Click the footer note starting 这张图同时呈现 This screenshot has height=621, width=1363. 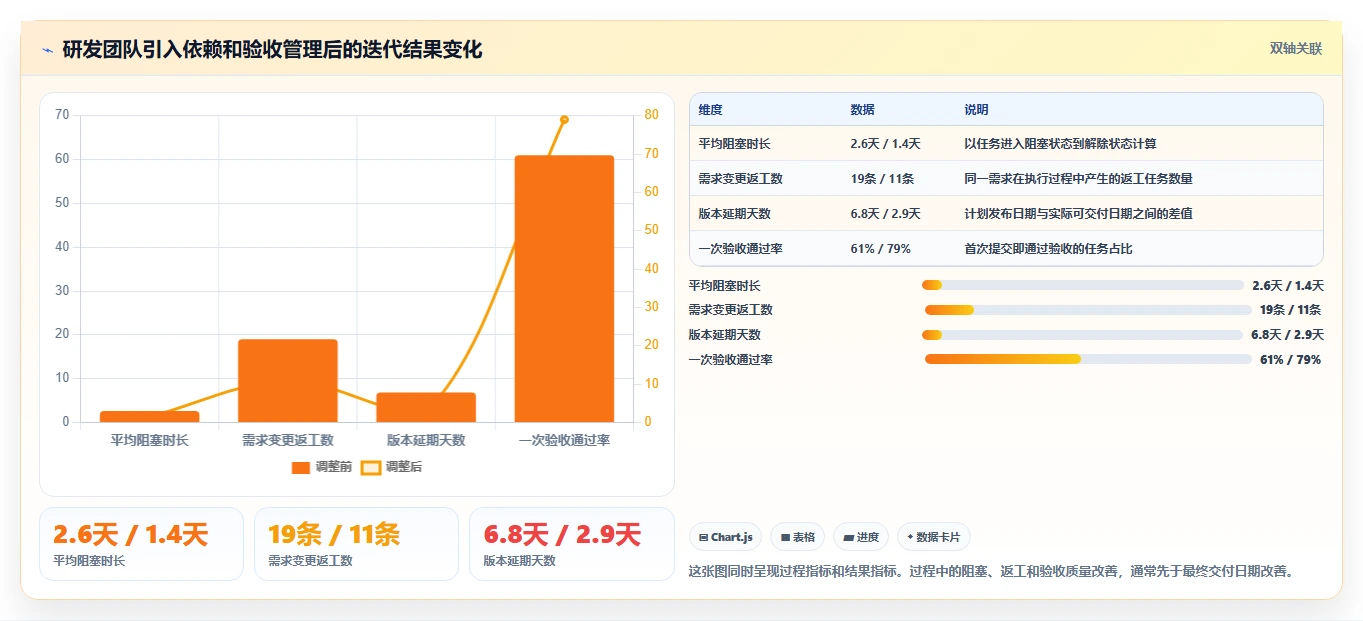[x=994, y=572]
